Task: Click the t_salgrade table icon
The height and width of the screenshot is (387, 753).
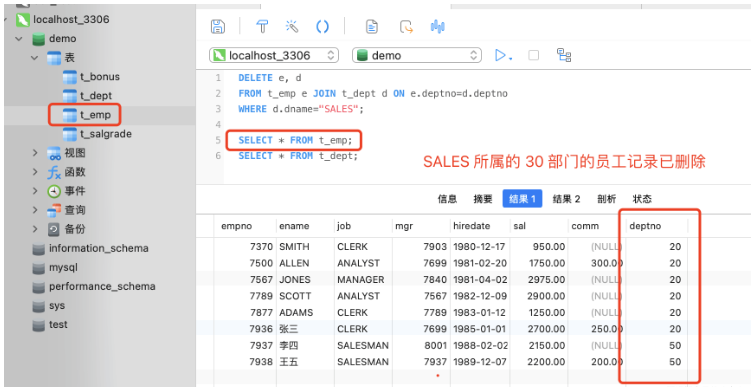Action: (x=70, y=134)
